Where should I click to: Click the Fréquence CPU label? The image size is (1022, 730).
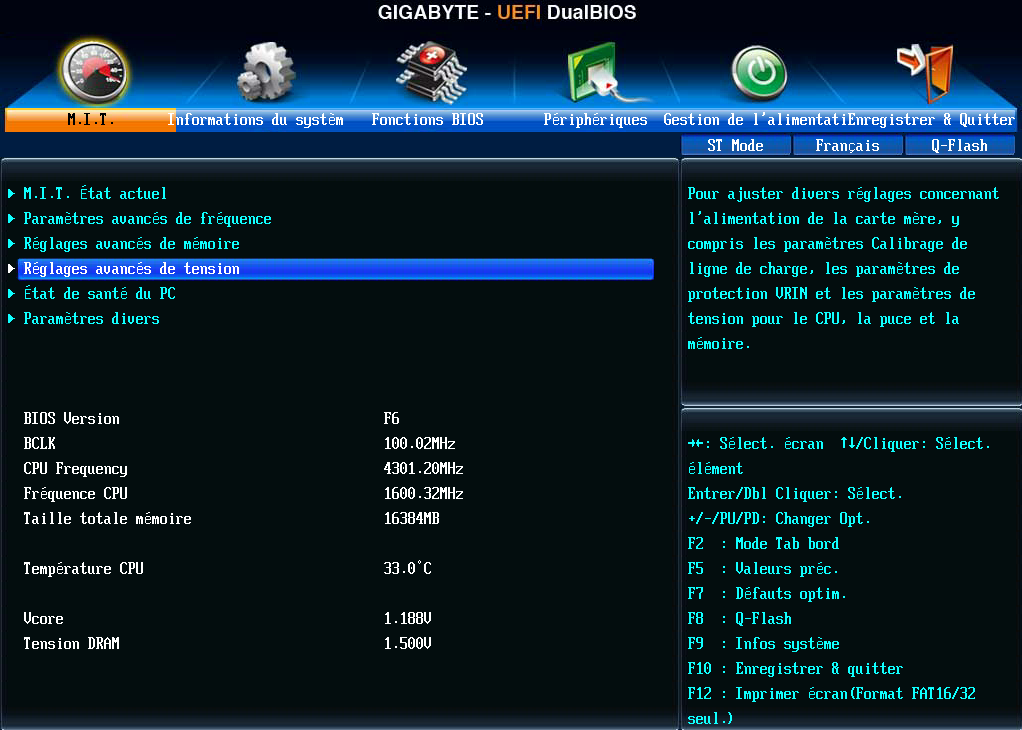pyautogui.click(x=76, y=493)
